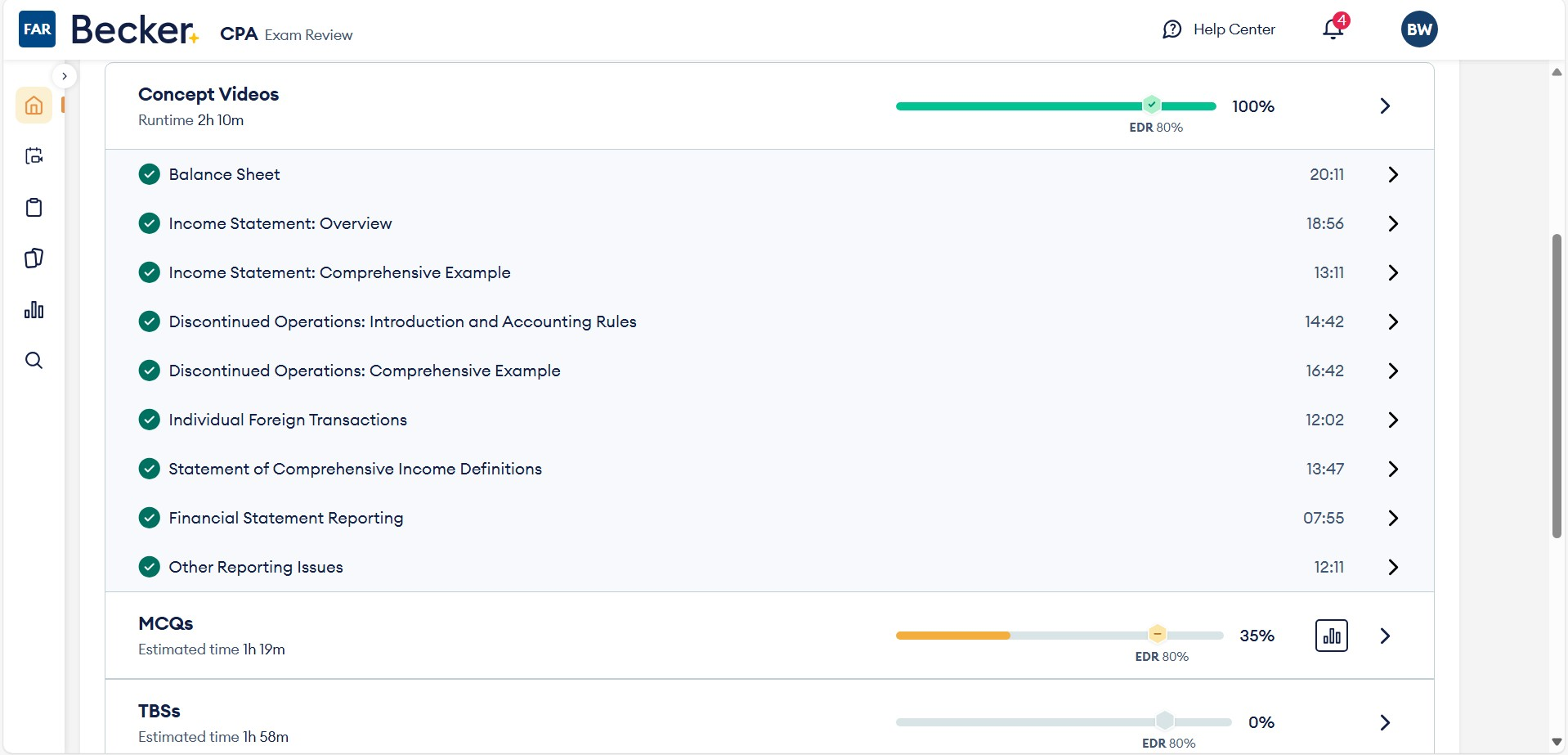Toggle completion checkmark for Other Reporting Issues
Screen dimensions: 1568x755
(149, 566)
